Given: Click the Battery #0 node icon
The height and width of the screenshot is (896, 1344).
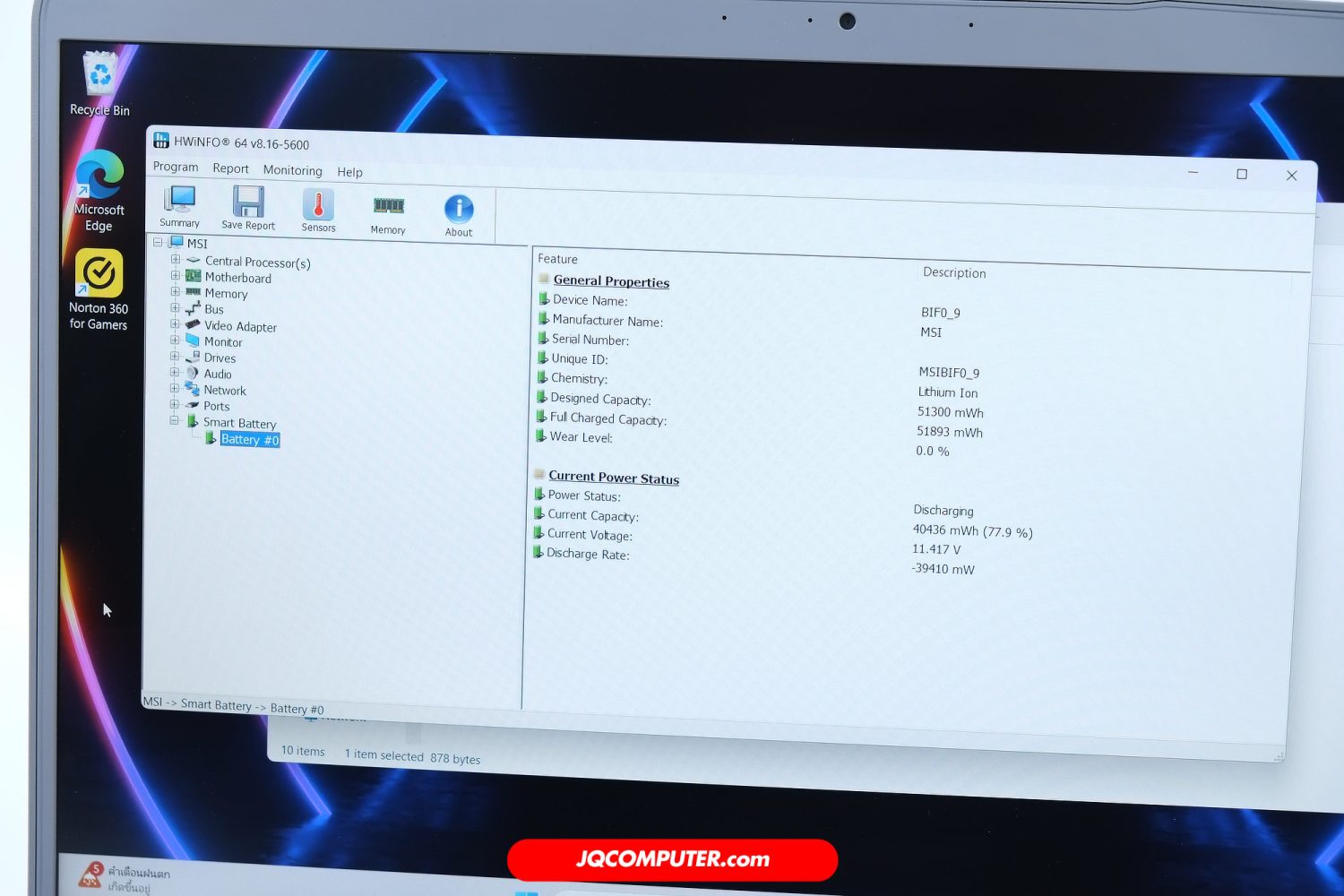Looking at the screenshot, I should point(210,438).
